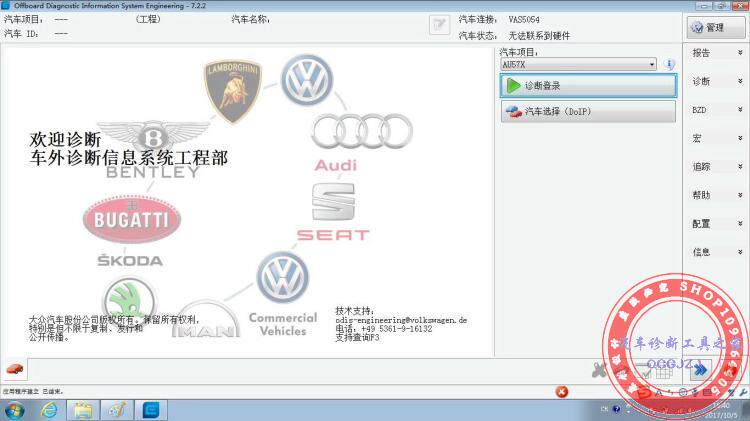Expand the BZD side panel section
The image size is (750, 421).
[x=716, y=110]
